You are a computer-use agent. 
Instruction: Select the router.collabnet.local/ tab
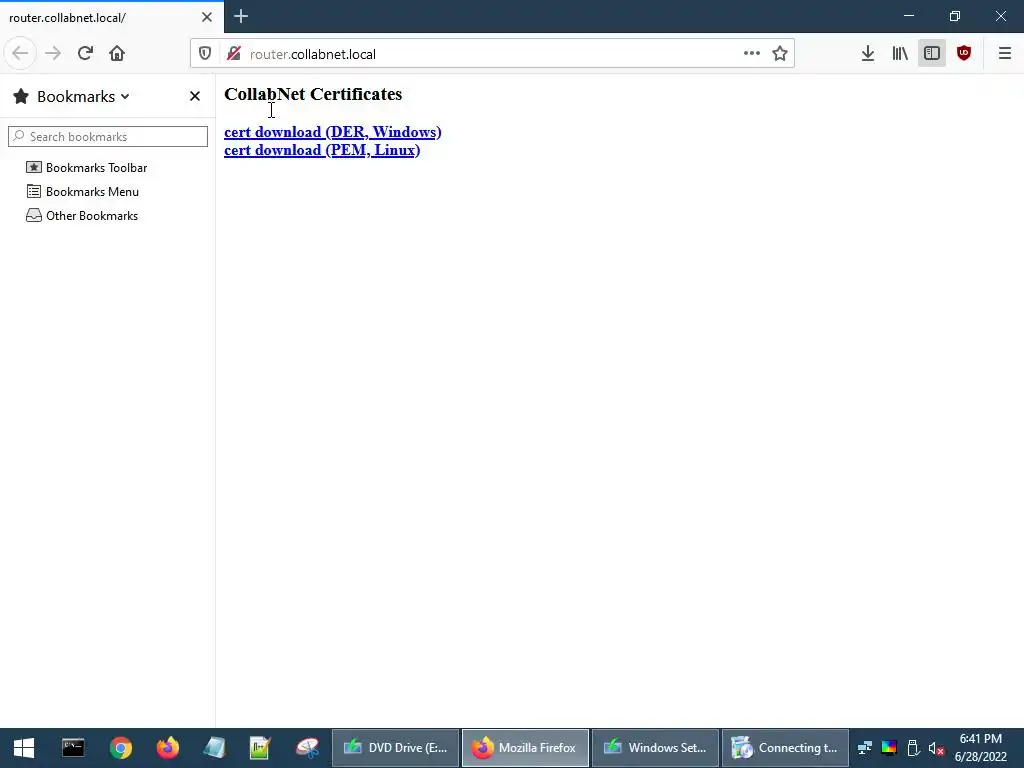pyautogui.click(x=111, y=17)
